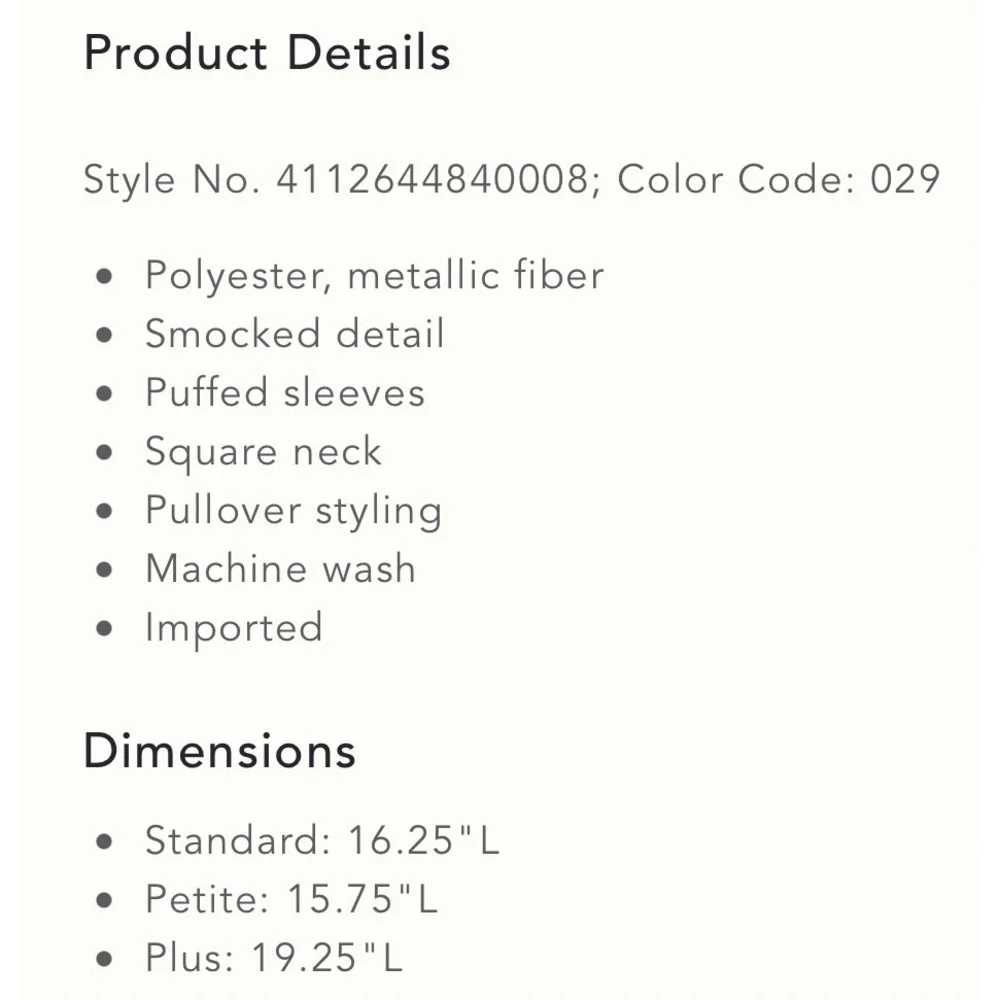
Task: Click the Product Details heading
Action: (x=267, y=53)
